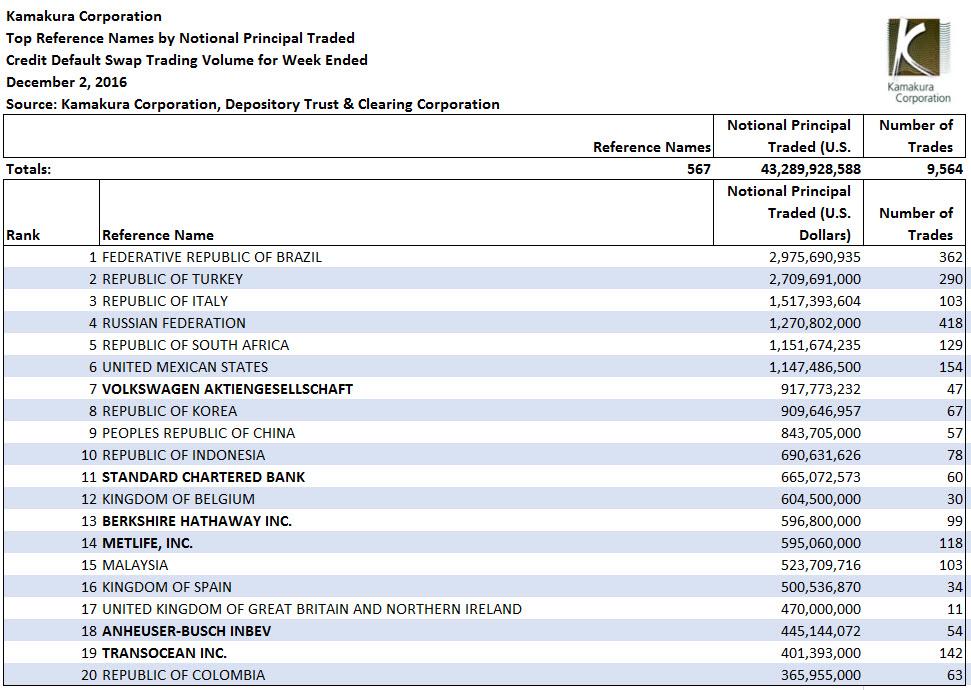Select total notional value 43,289,928,588
The height and width of the screenshot is (690, 971).
(x=811, y=169)
